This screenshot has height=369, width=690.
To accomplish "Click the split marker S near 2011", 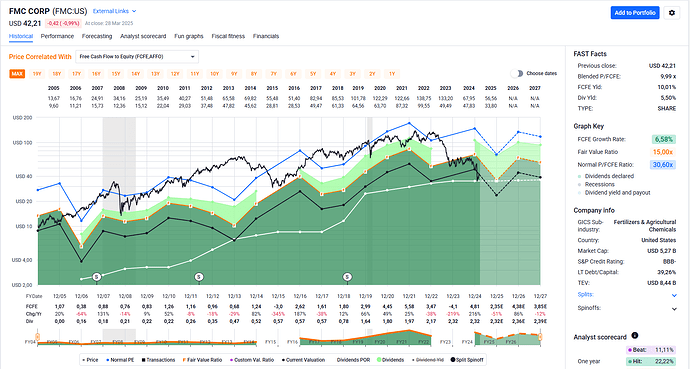I will tap(199, 277).
